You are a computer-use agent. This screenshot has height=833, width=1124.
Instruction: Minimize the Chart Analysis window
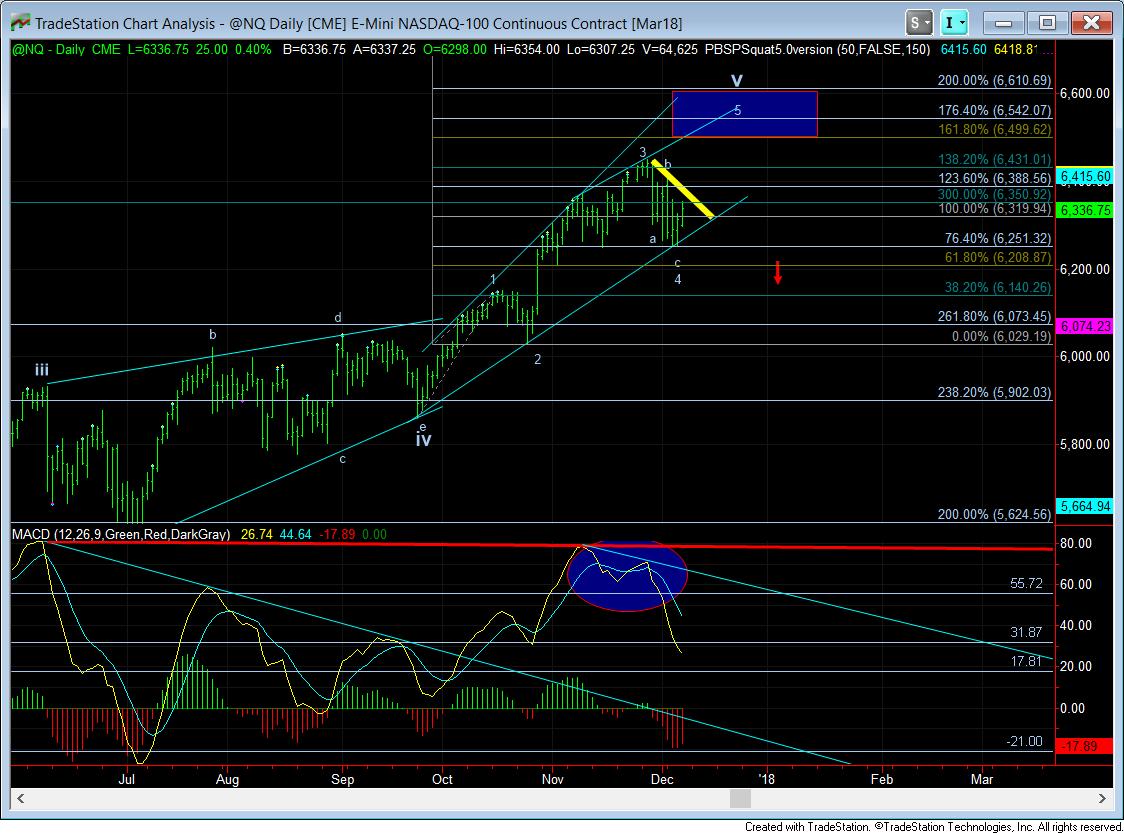pyautogui.click(x=1011, y=22)
